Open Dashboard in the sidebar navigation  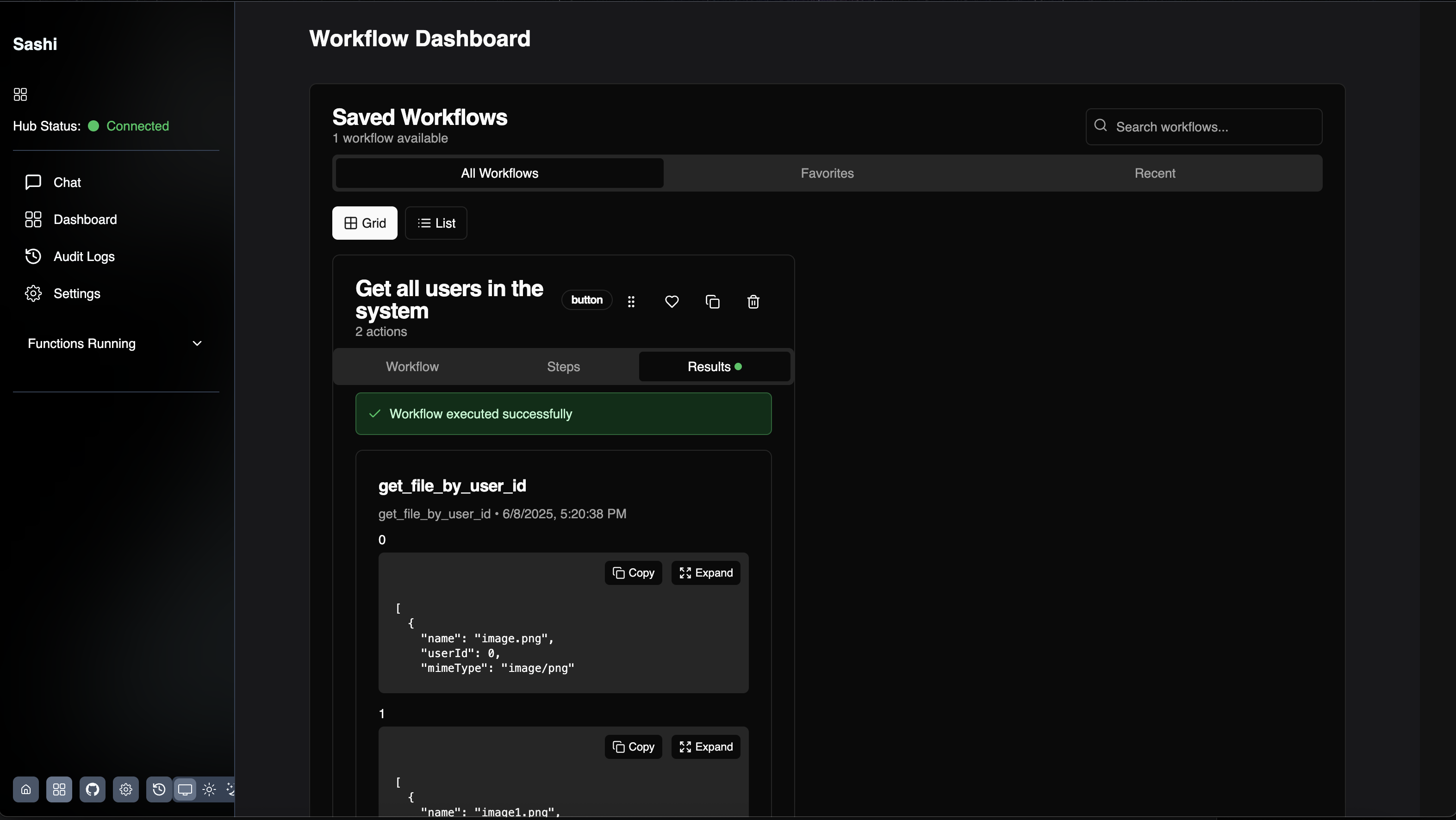coord(71,219)
